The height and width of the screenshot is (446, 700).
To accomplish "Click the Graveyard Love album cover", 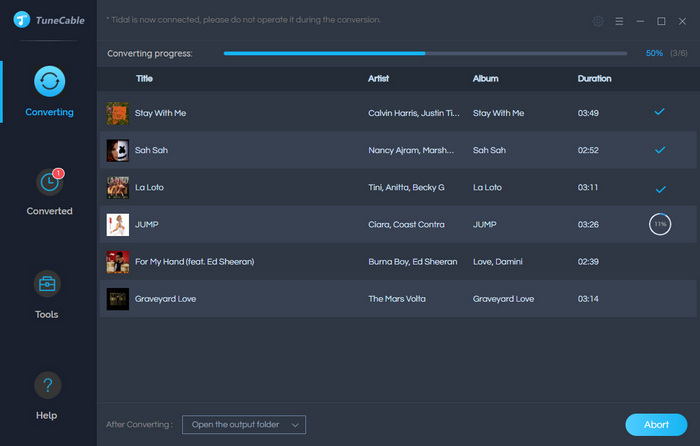I will coord(118,299).
